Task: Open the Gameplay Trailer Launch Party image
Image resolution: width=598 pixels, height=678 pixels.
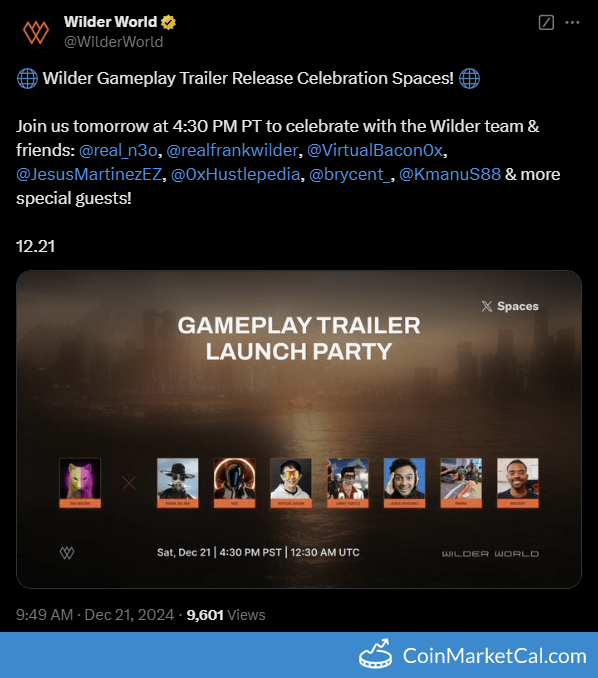Action: click(x=299, y=429)
